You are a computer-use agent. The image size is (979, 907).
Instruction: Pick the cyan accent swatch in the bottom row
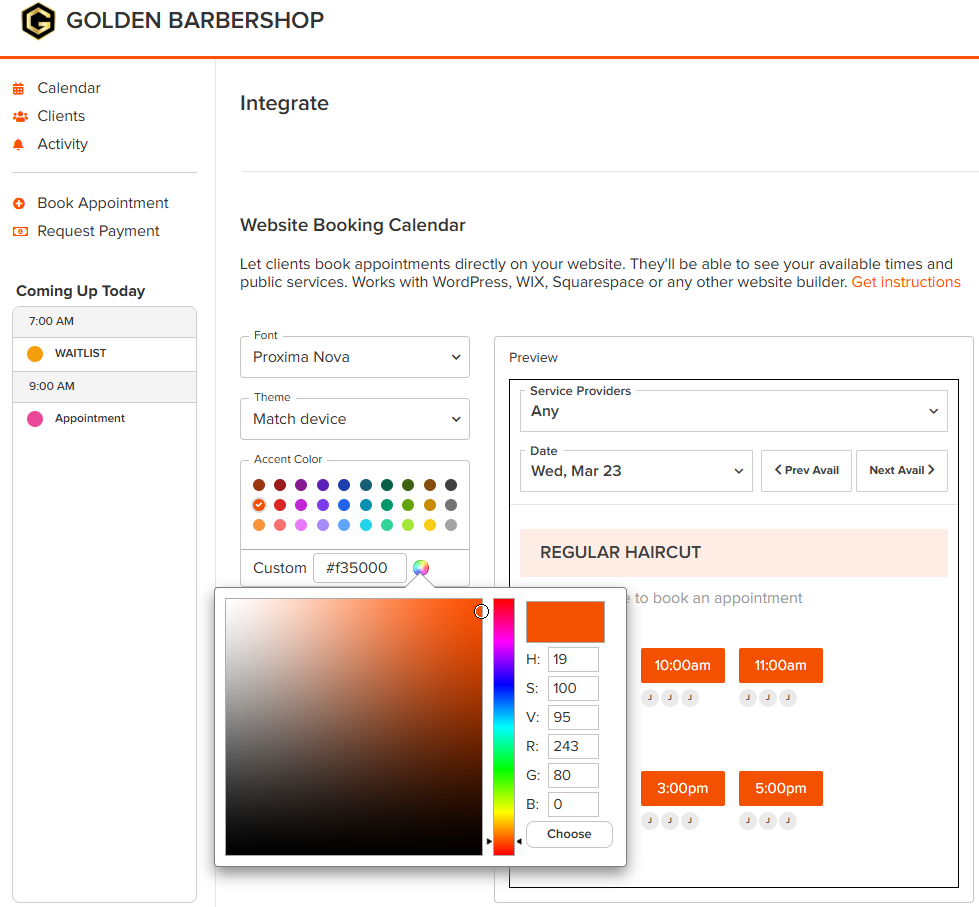366,525
